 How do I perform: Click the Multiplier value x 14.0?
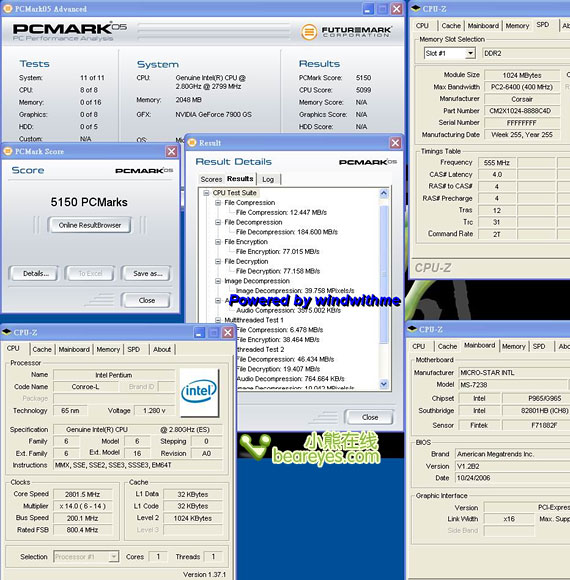click(x=82, y=506)
